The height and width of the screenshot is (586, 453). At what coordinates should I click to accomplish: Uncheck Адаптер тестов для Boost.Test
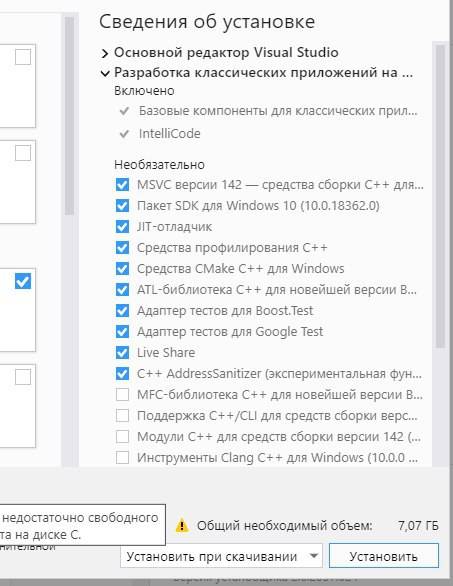pyautogui.click(x=122, y=311)
